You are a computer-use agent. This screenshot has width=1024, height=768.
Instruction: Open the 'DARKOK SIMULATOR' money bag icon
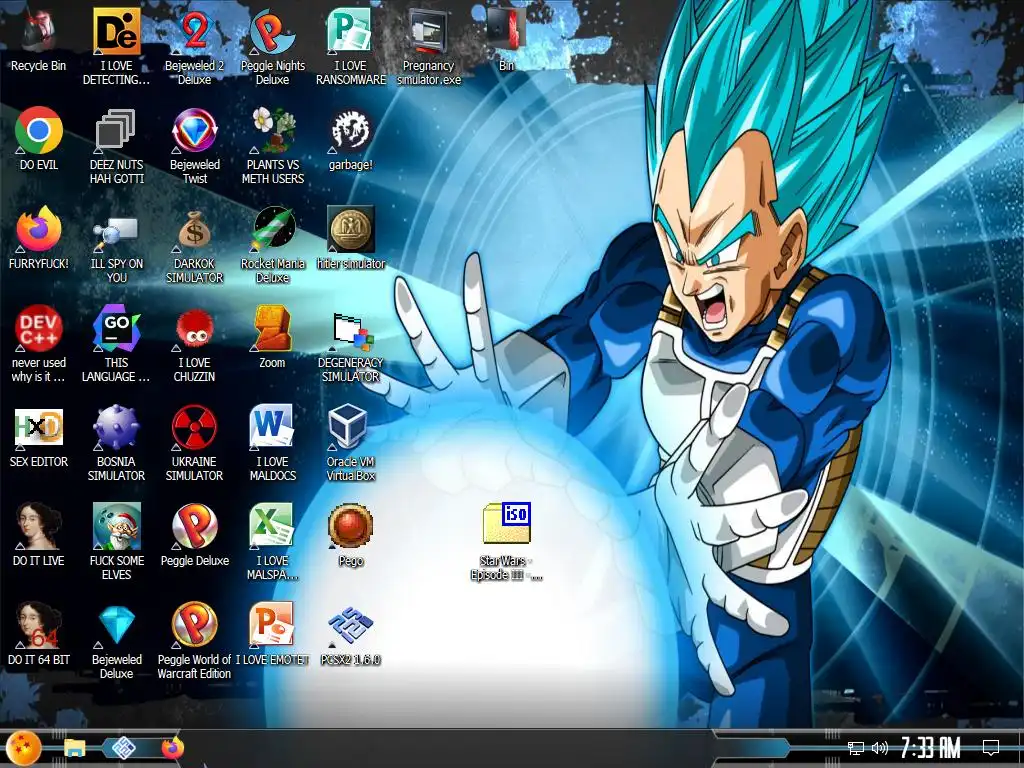tap(195, 229)
